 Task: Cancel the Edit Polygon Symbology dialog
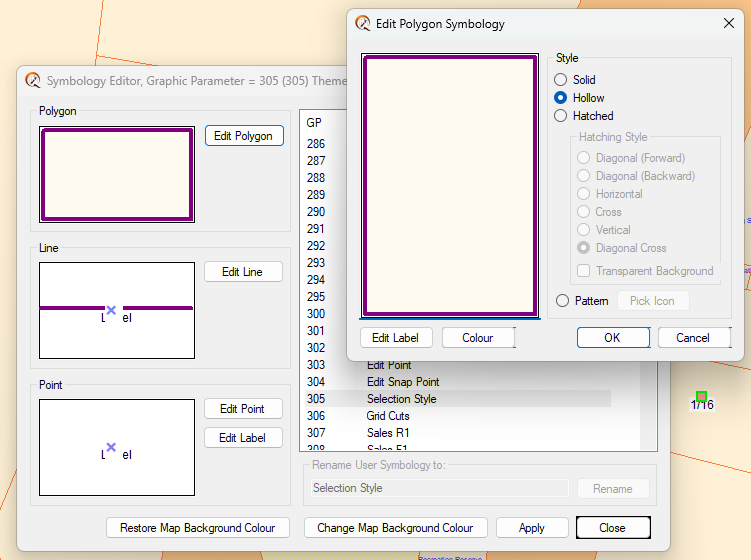pyautogui.click(x=693, y=338)
